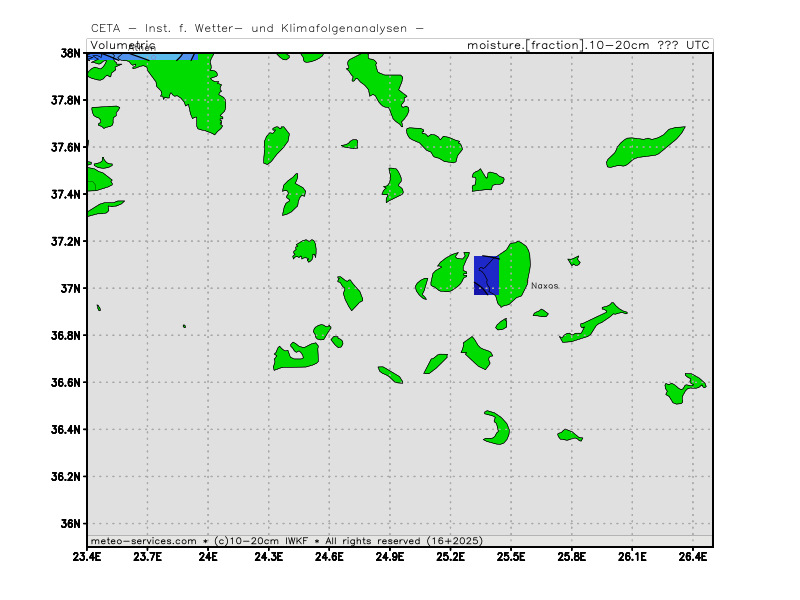Screen dimensions: 800x600
Task: Click the Paros island left of the blue square
Action: coord(449,272)
